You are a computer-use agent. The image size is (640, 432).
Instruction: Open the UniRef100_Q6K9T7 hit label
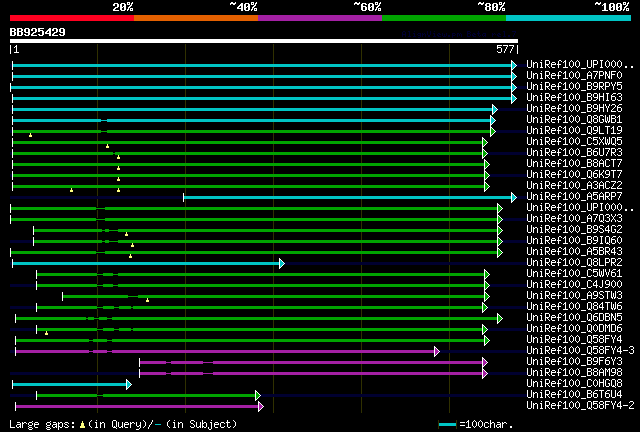click(x=574, y=175)
